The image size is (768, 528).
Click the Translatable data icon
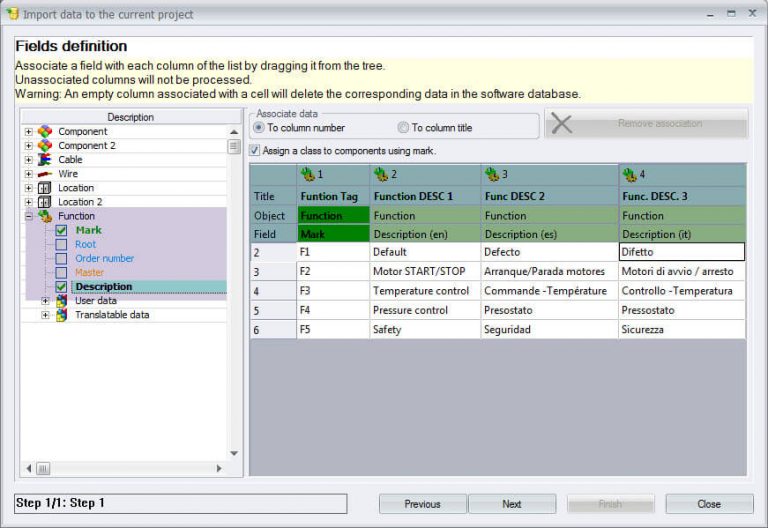61,315
